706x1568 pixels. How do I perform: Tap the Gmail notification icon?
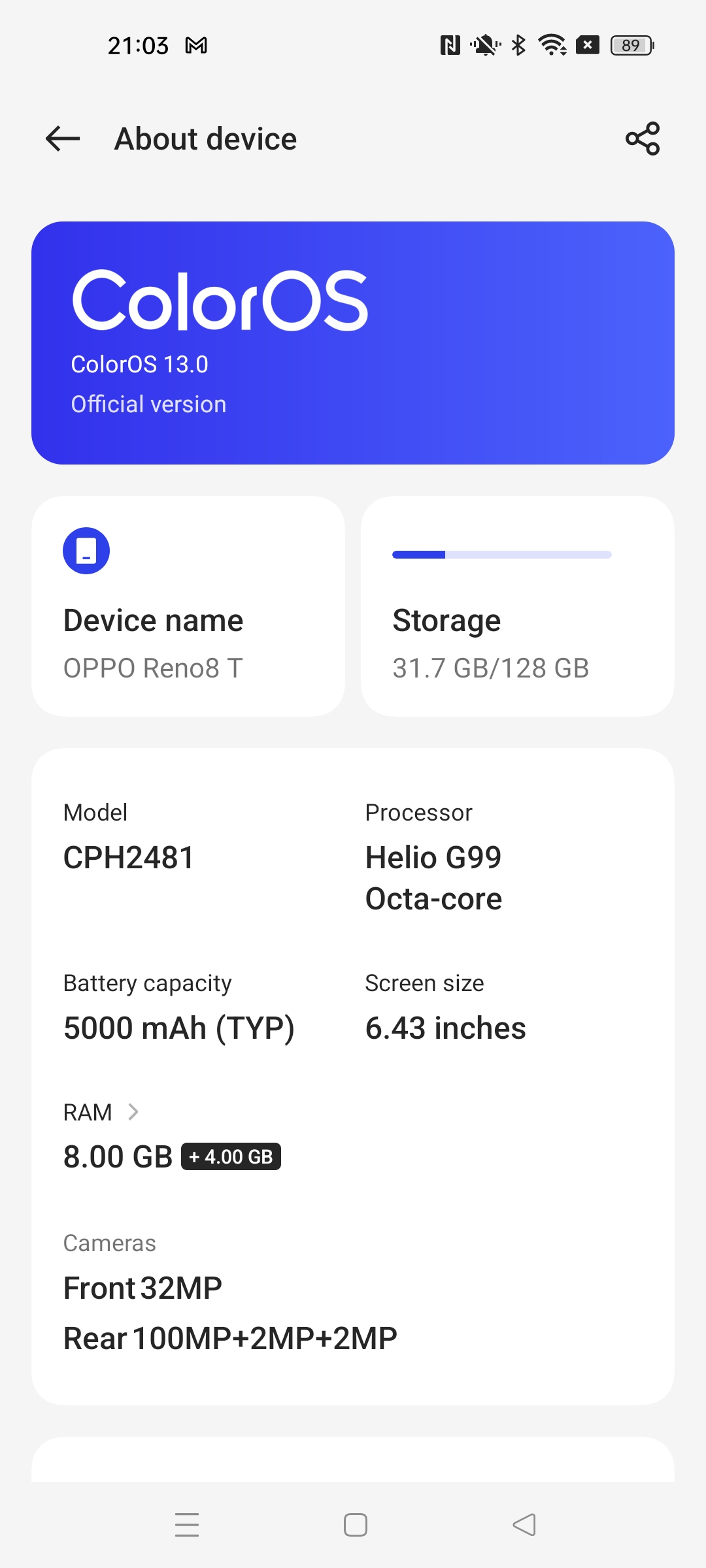(196, 46)
